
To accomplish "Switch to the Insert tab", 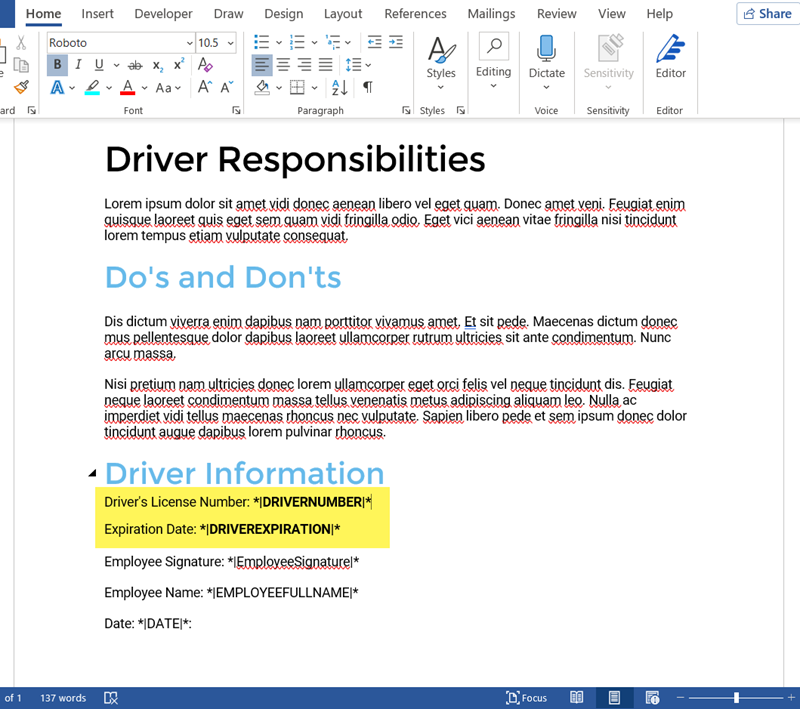I will tap(97, 14).
